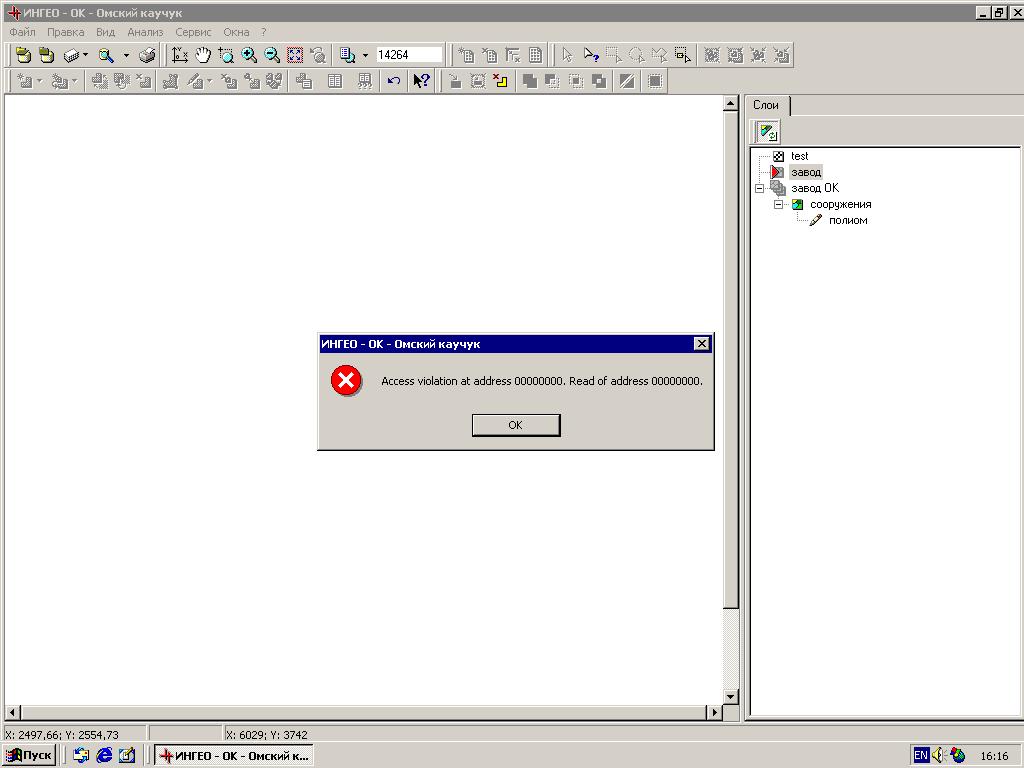The height and width of the screenshot is (768, 1024).
Task: Select the small-rectangle pointer selection tool
Action: tap(682, 56)
